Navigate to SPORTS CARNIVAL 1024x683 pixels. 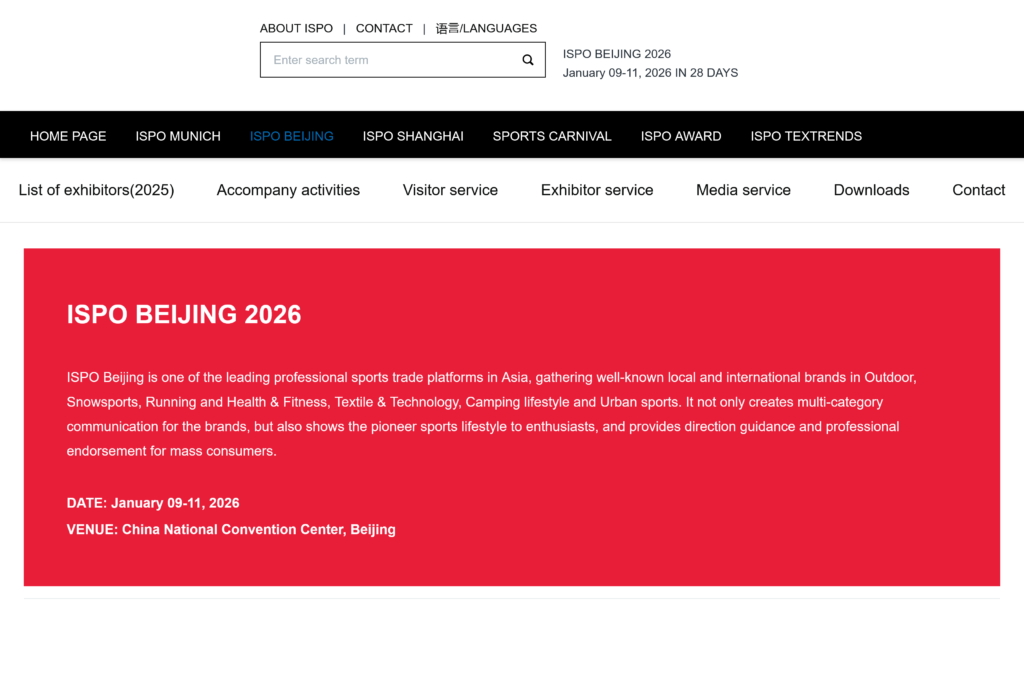(x=551, y=135)
